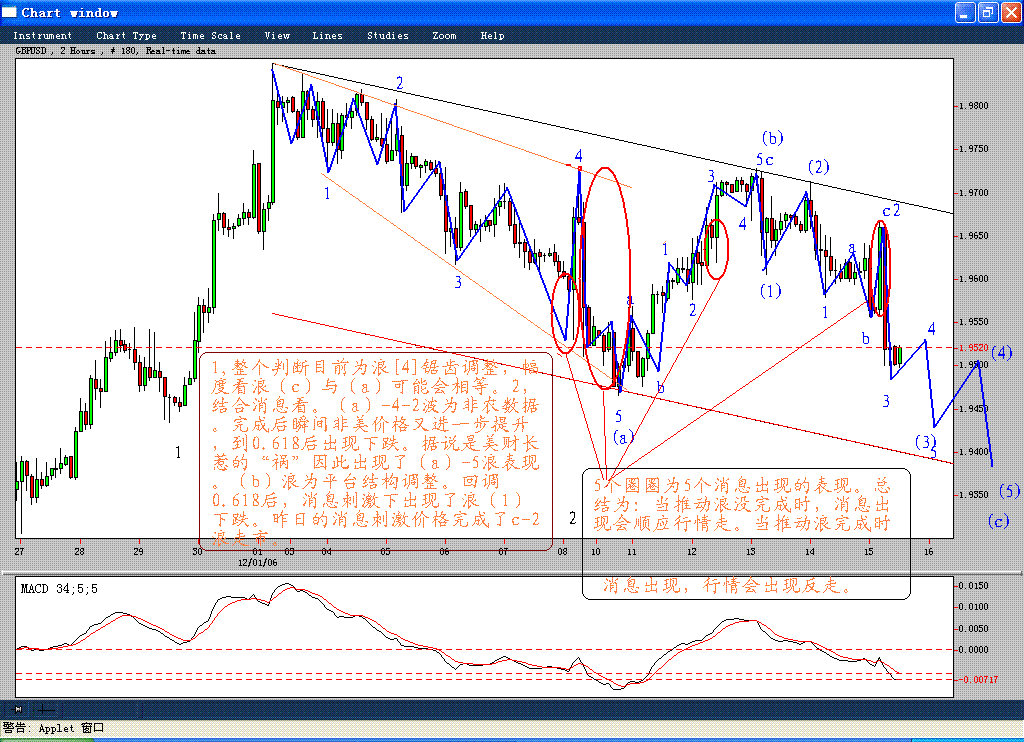Click the blue (5) wave label

[x=1009, y=491]
